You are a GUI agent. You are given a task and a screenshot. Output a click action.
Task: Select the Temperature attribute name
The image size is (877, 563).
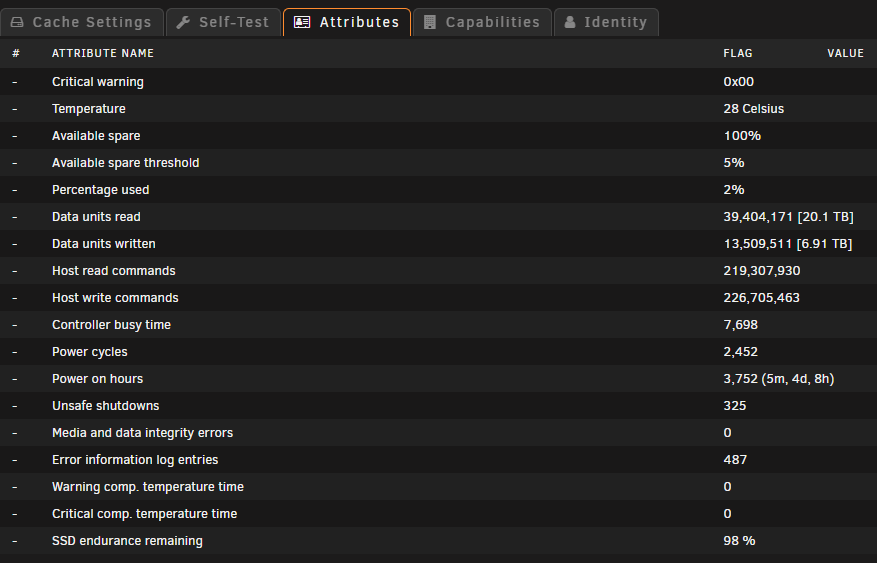88,108
